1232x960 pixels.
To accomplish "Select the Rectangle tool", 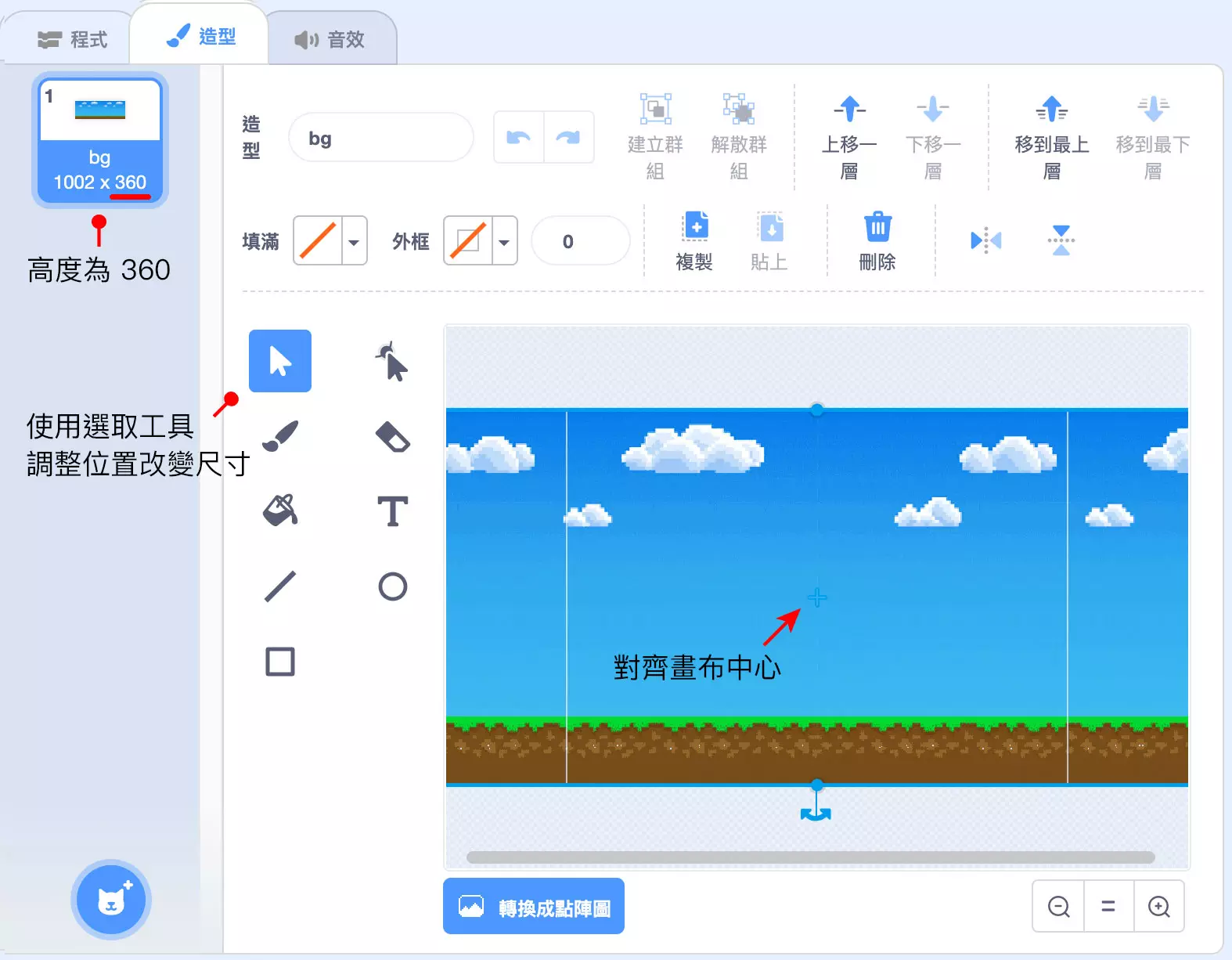I will click(279, 662).
